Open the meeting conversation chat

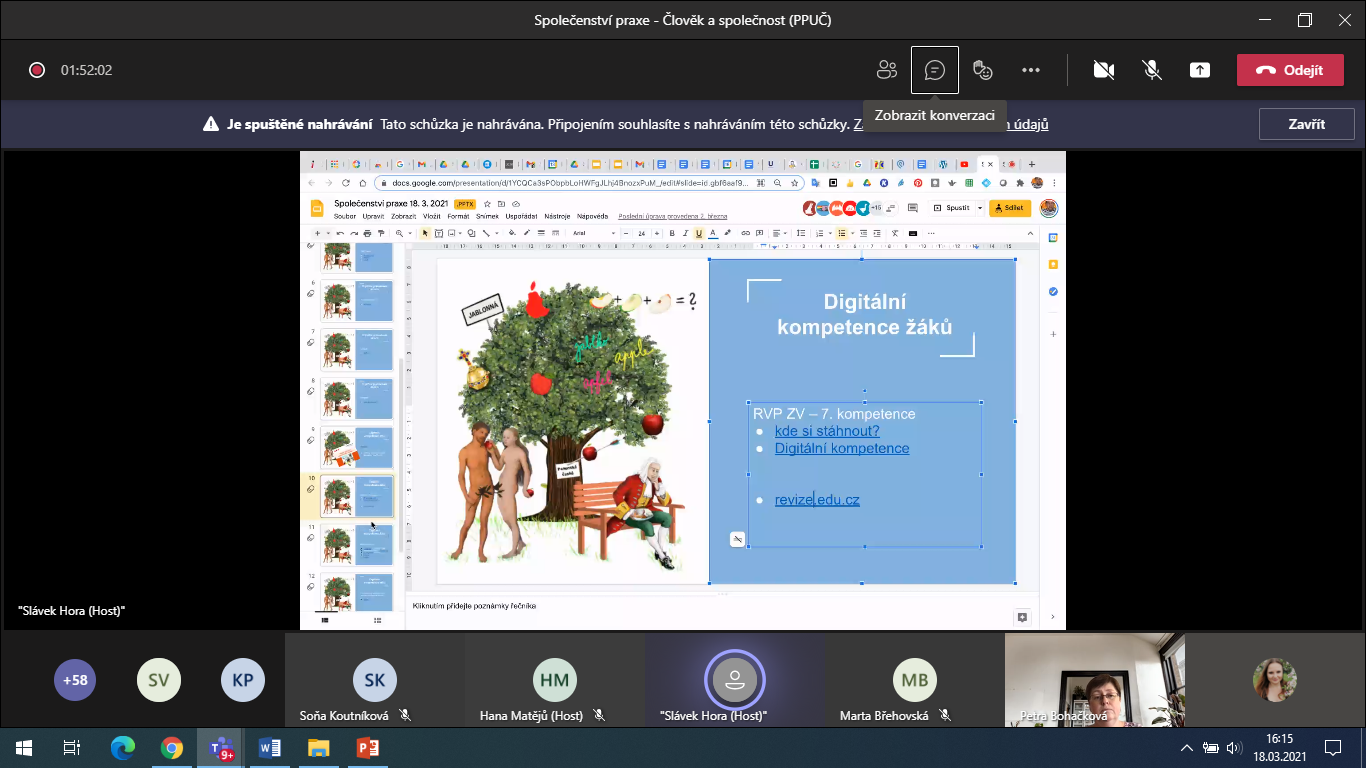935,70
